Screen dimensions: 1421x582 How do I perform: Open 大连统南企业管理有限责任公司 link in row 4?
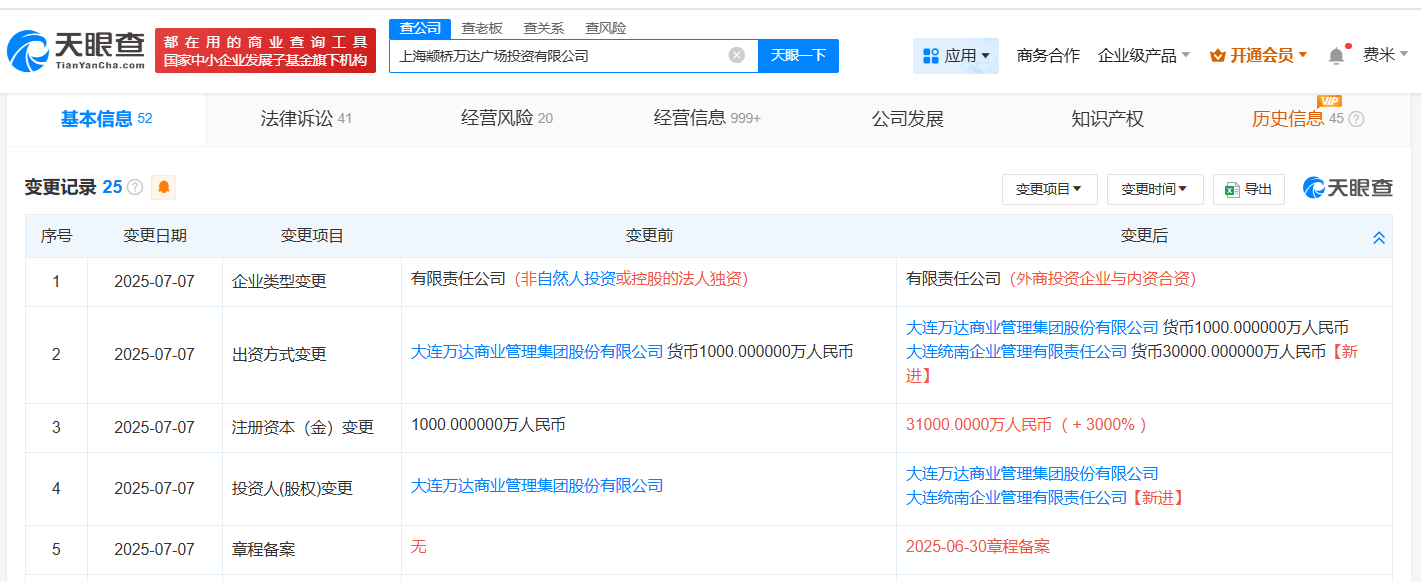tap(1016, 497)
